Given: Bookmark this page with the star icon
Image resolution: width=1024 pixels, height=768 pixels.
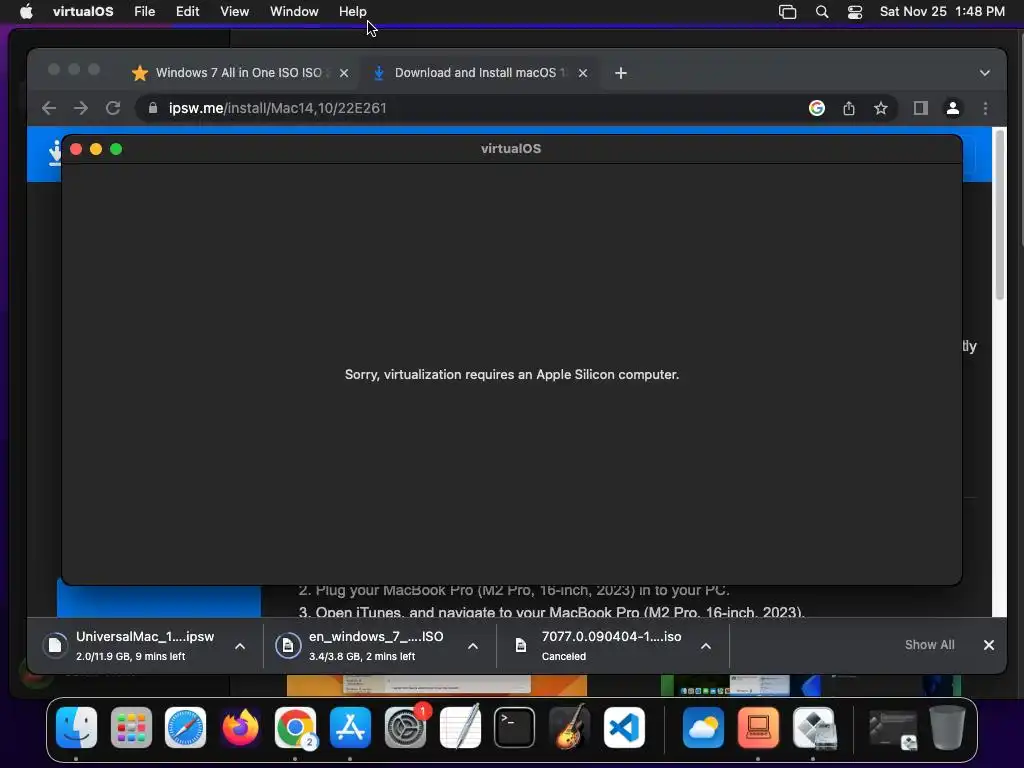Looking at the screenshot, I should pyautogui.click(x=881, y=108).
